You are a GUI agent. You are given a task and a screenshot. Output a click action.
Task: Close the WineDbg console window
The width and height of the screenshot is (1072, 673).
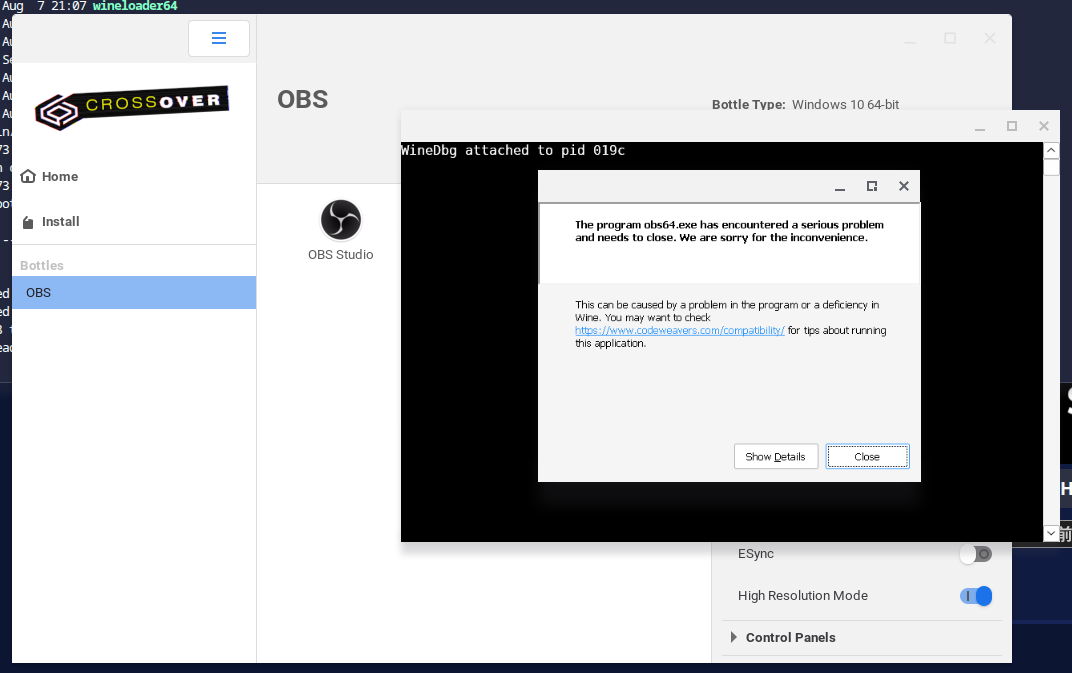(x=1043, y=126)
